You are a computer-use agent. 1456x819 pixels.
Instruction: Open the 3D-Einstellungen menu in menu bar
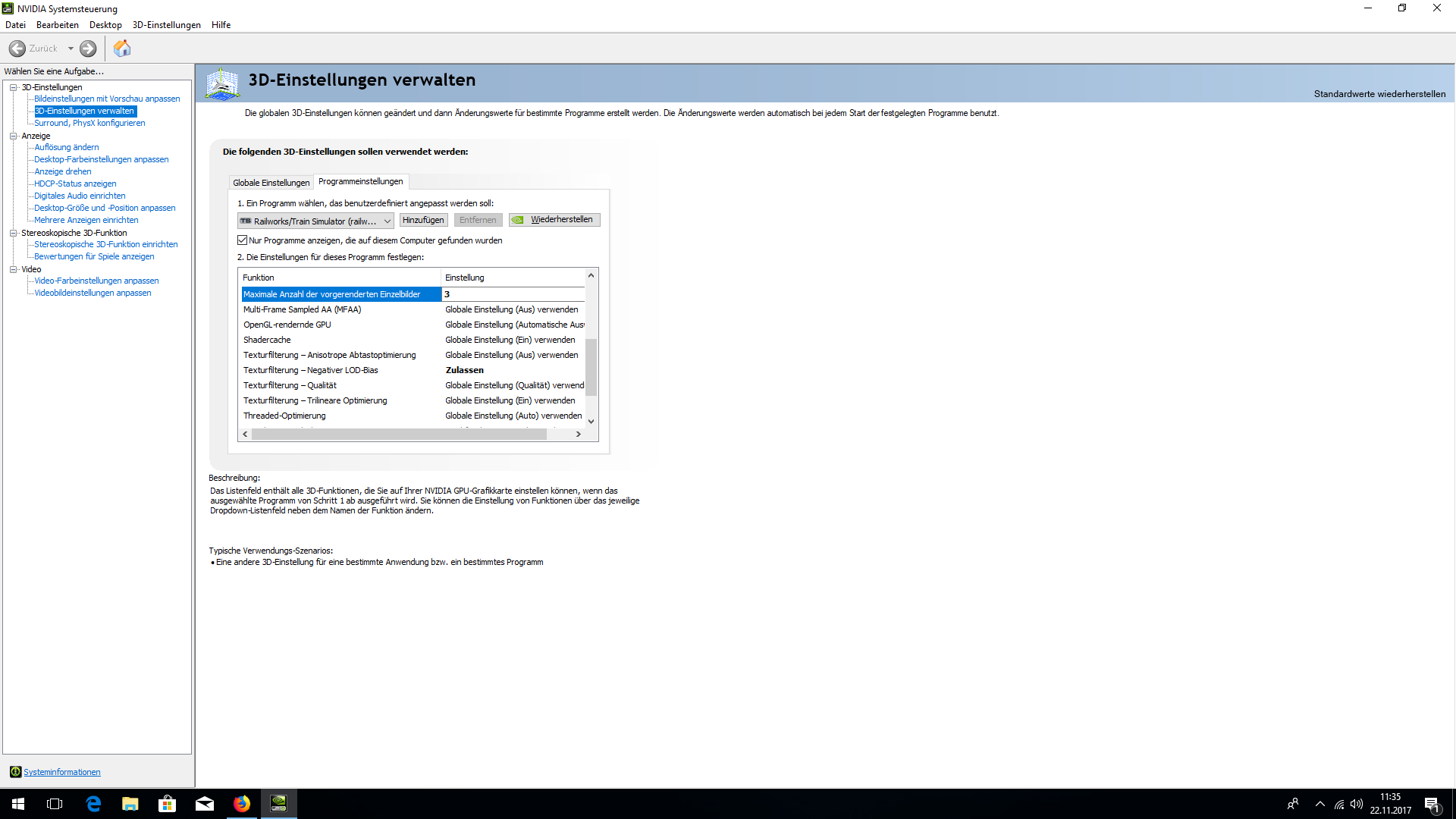[166, 25]
